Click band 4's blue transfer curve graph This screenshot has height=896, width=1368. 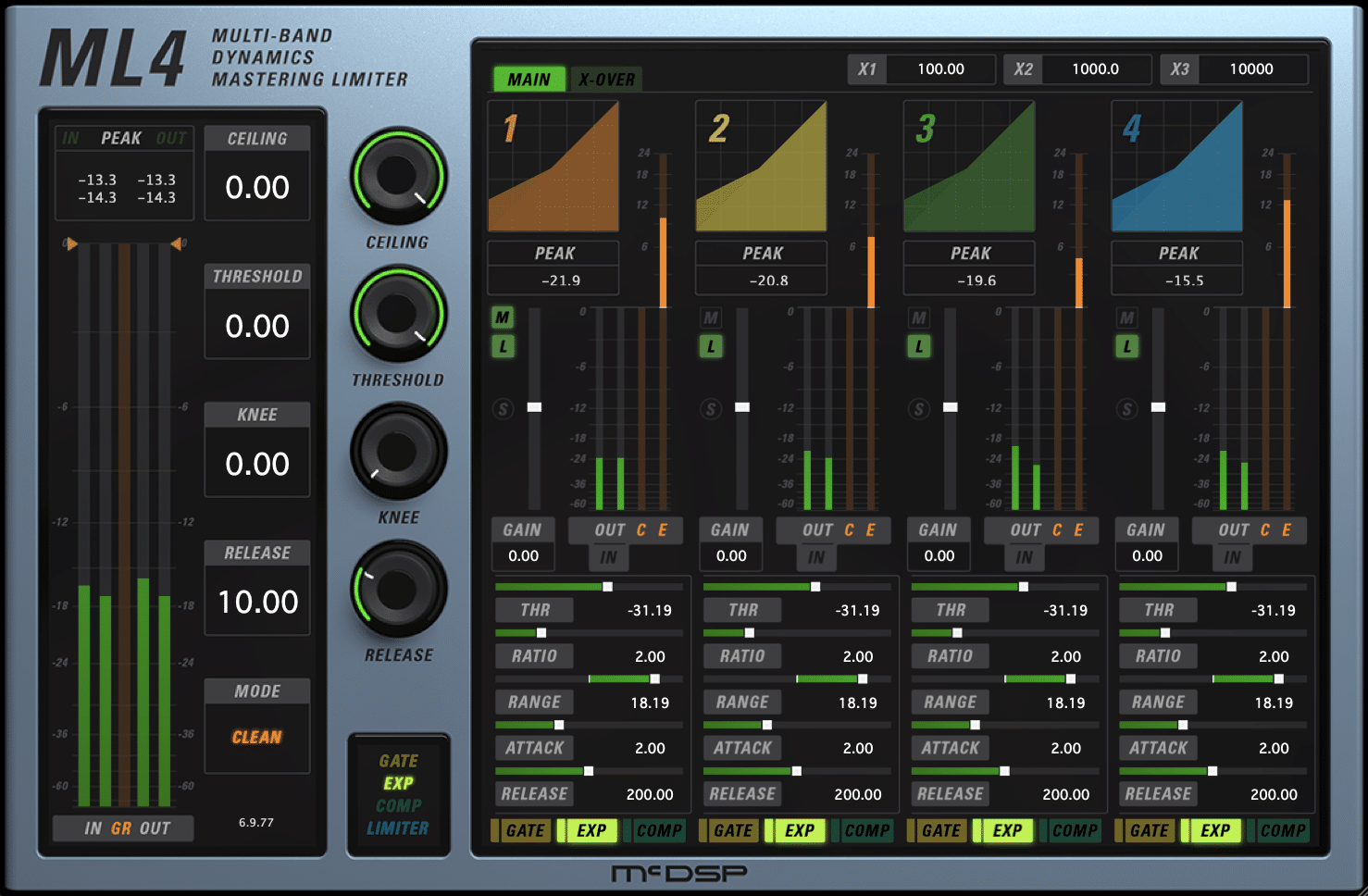click(x=1176, y=167)
